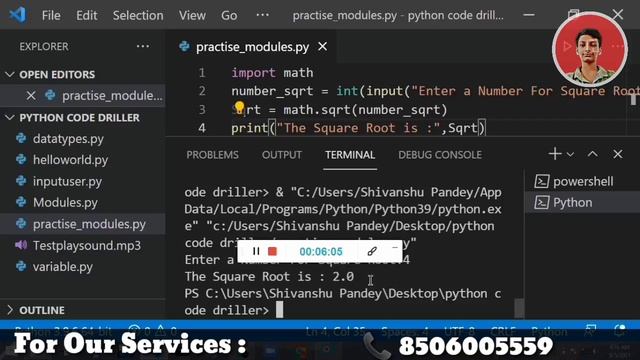The width and height of the screenshot is (640, 360).
Task: Click 'The Square Root is : 2.0' output
Action: pos(269,277)
